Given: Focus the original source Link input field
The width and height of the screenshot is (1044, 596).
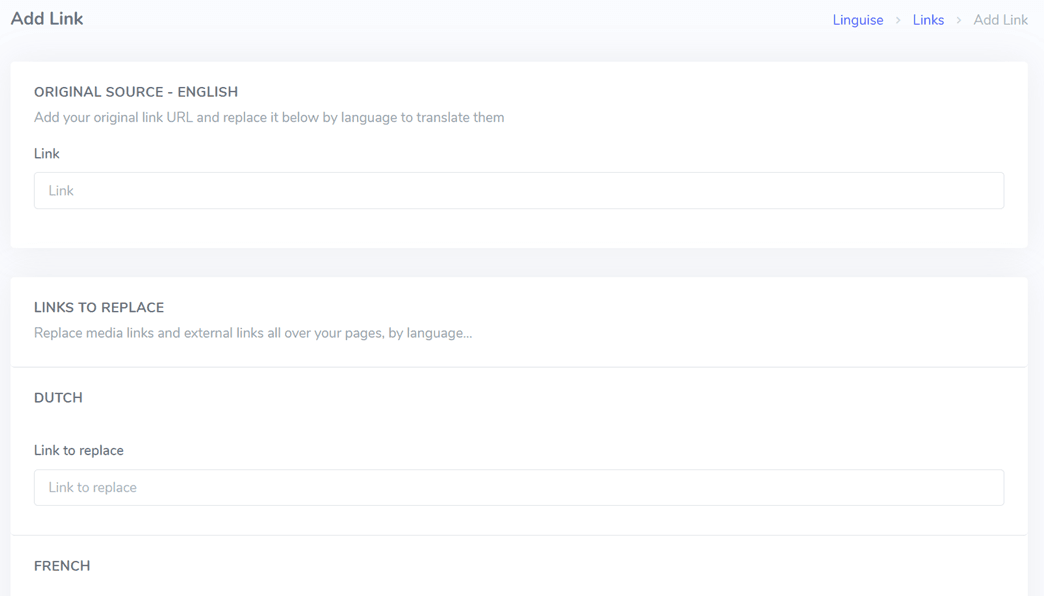Looking at the screenshot, I should [x=519, y=190].
